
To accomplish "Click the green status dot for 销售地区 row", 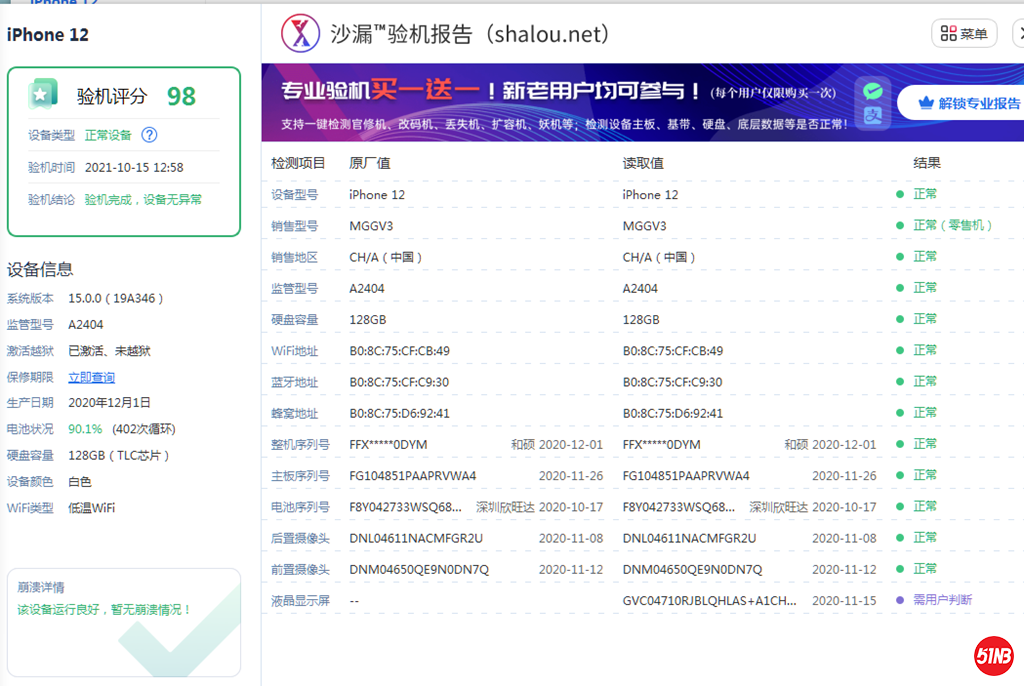I will (x=900, y=257).
